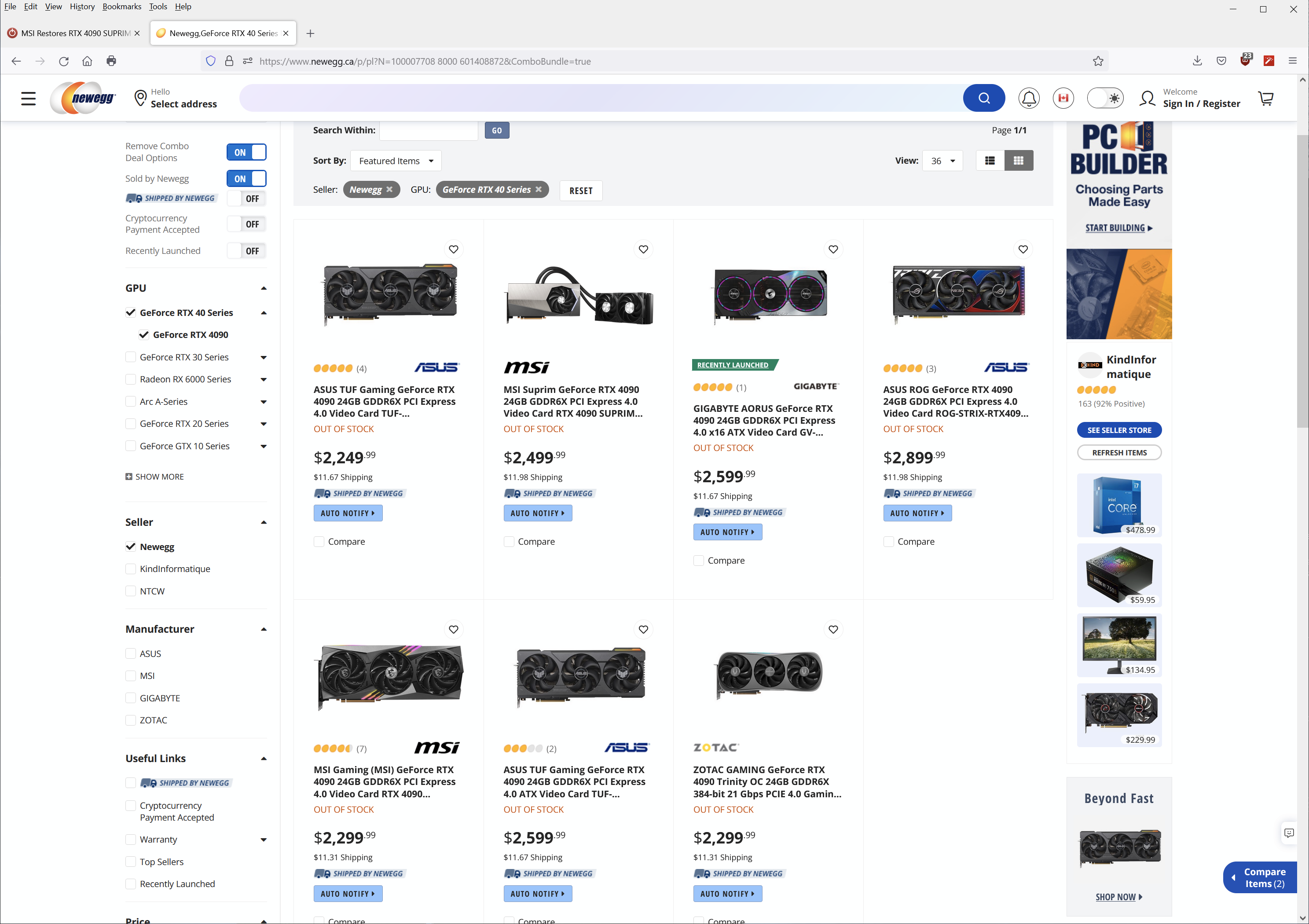The width and height of the screenshot is (1309, 924).
Task: Switch to MSI Restores RTX 4090 SUPRIM tab
Action: (73, 33)
